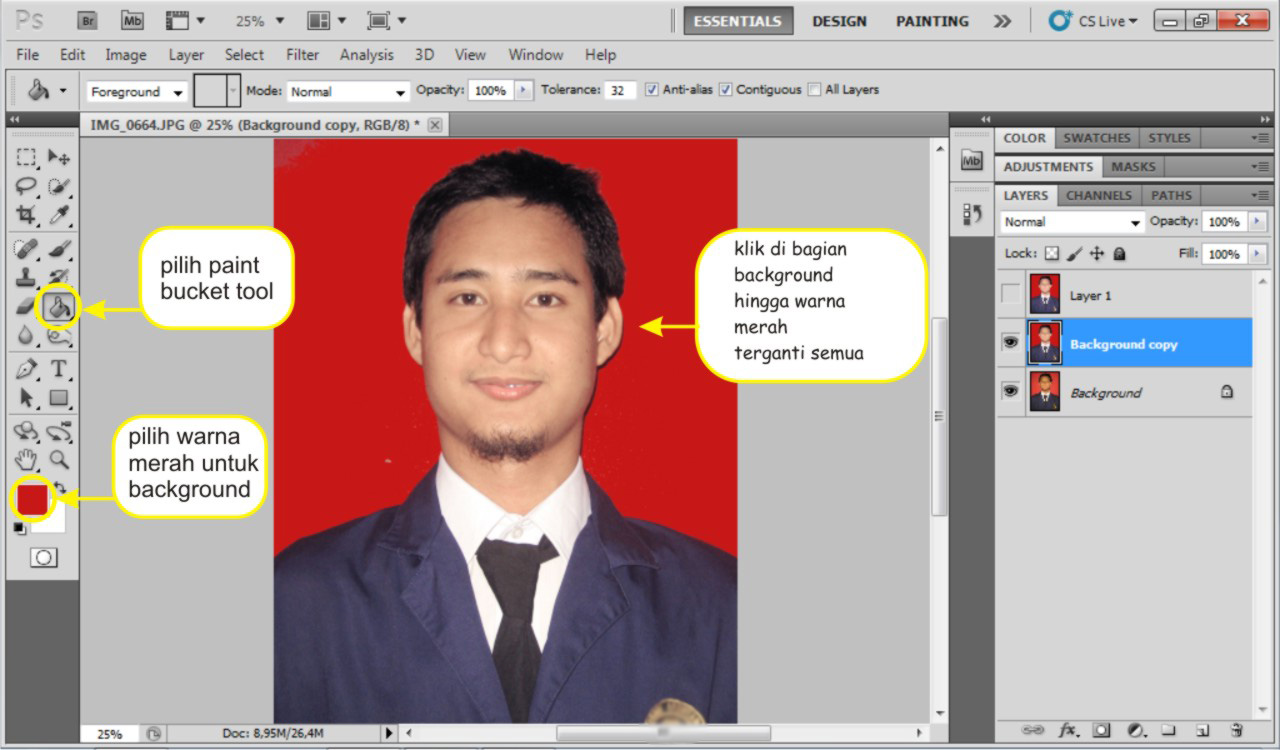
Task: Select the Path Selection arrow tool
Action: (27, 398)
